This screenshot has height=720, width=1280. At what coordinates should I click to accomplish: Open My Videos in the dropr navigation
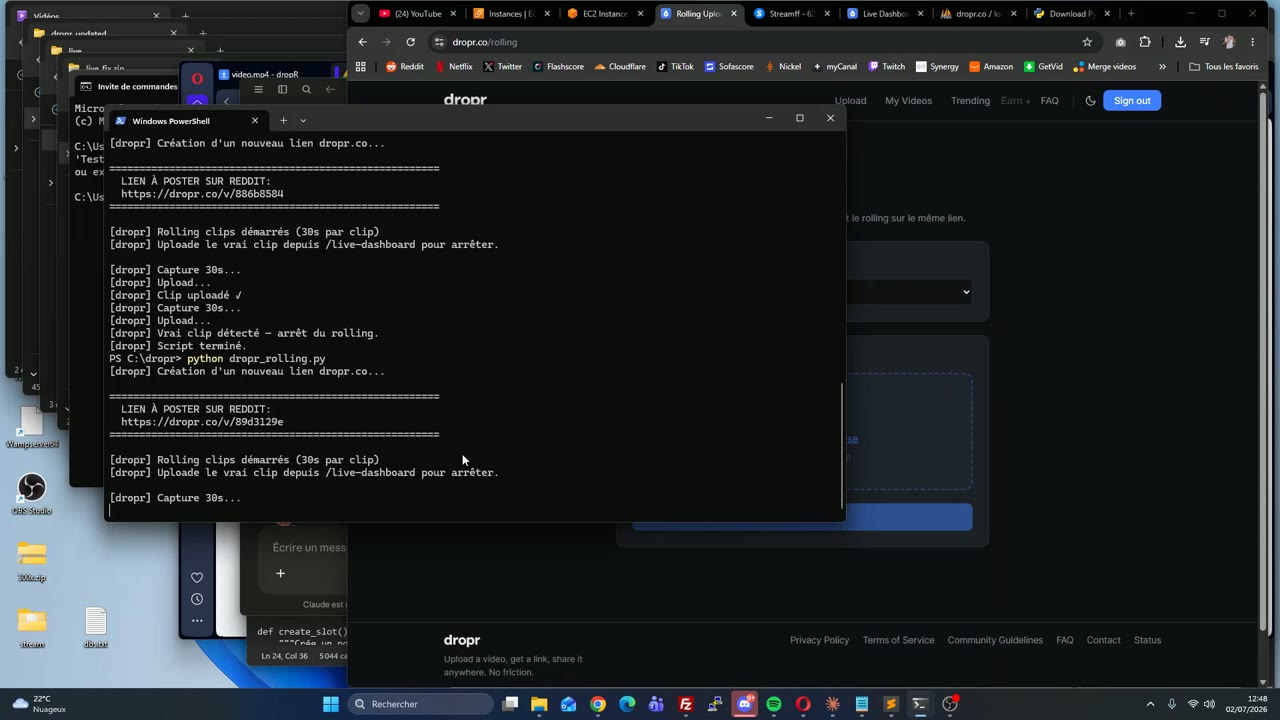click(908, 100)
